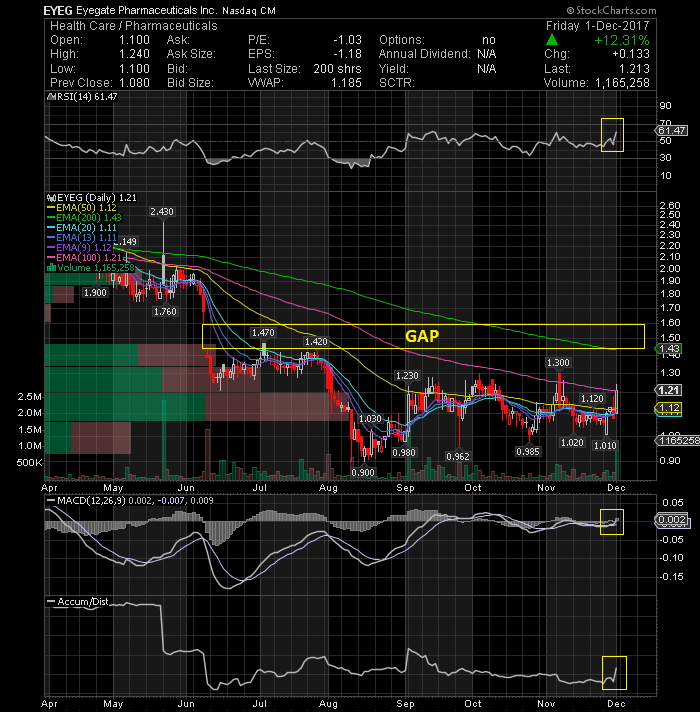Click the 'Friday 1-Dec-2017' date text
This screenshot has width=700, height=712.
pos(597,26)
